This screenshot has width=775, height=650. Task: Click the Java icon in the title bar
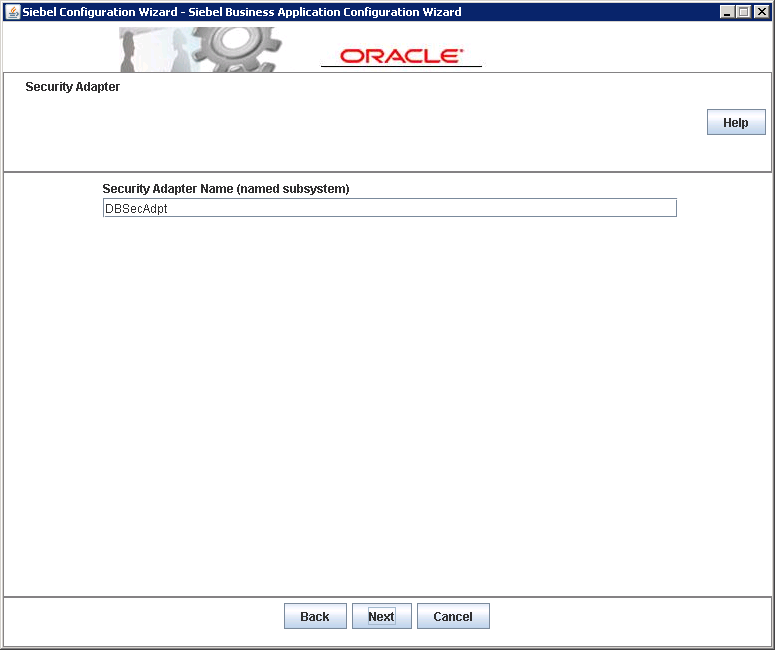[x=12, y=11]
